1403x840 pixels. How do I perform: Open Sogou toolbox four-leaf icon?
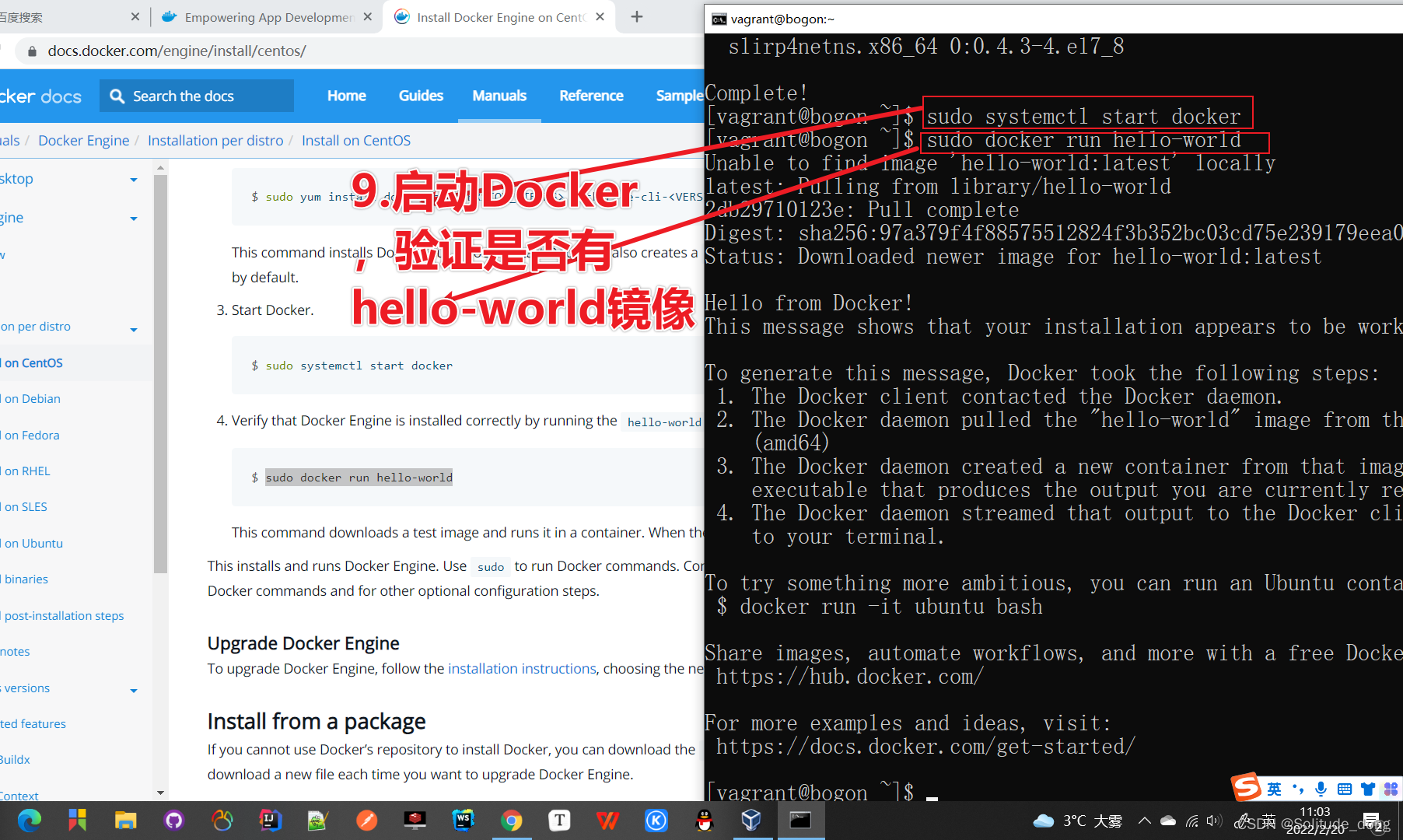point(1391,789)
